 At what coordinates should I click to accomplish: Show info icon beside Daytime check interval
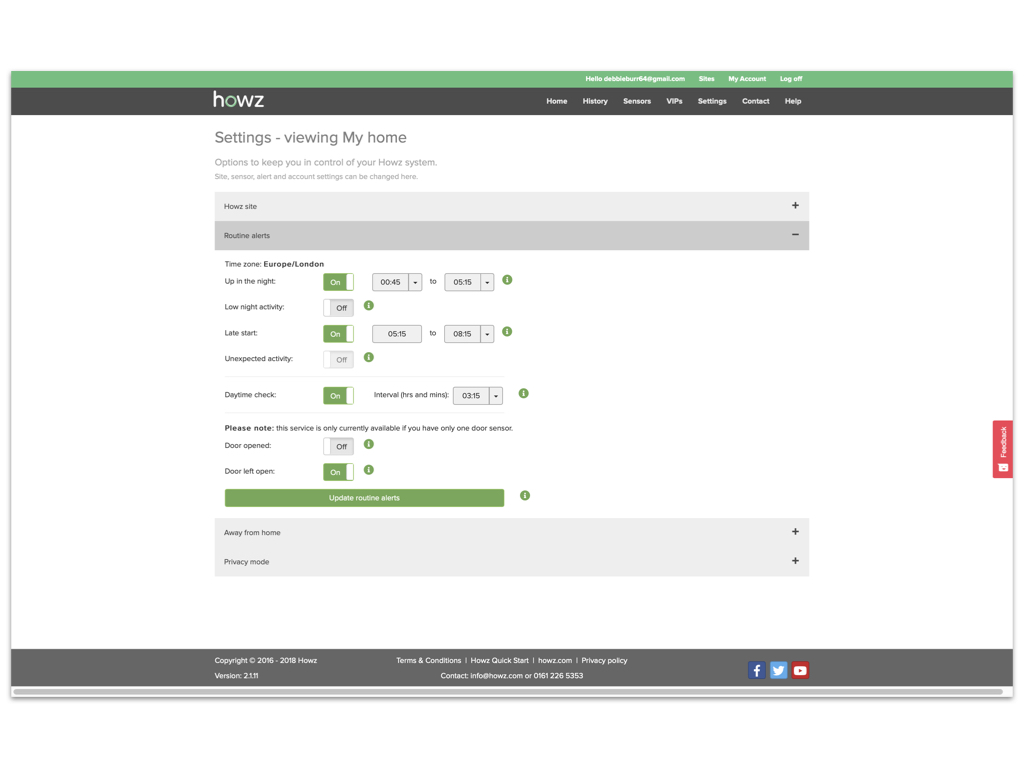coord(523,394)
